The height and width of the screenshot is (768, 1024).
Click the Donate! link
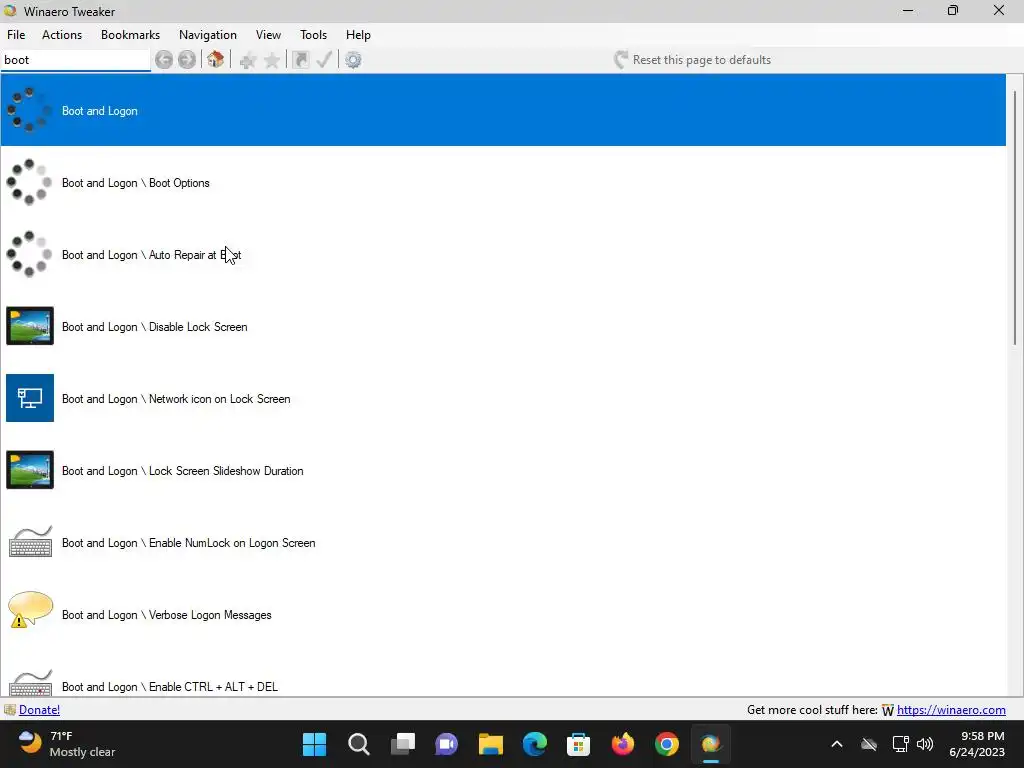39,710
